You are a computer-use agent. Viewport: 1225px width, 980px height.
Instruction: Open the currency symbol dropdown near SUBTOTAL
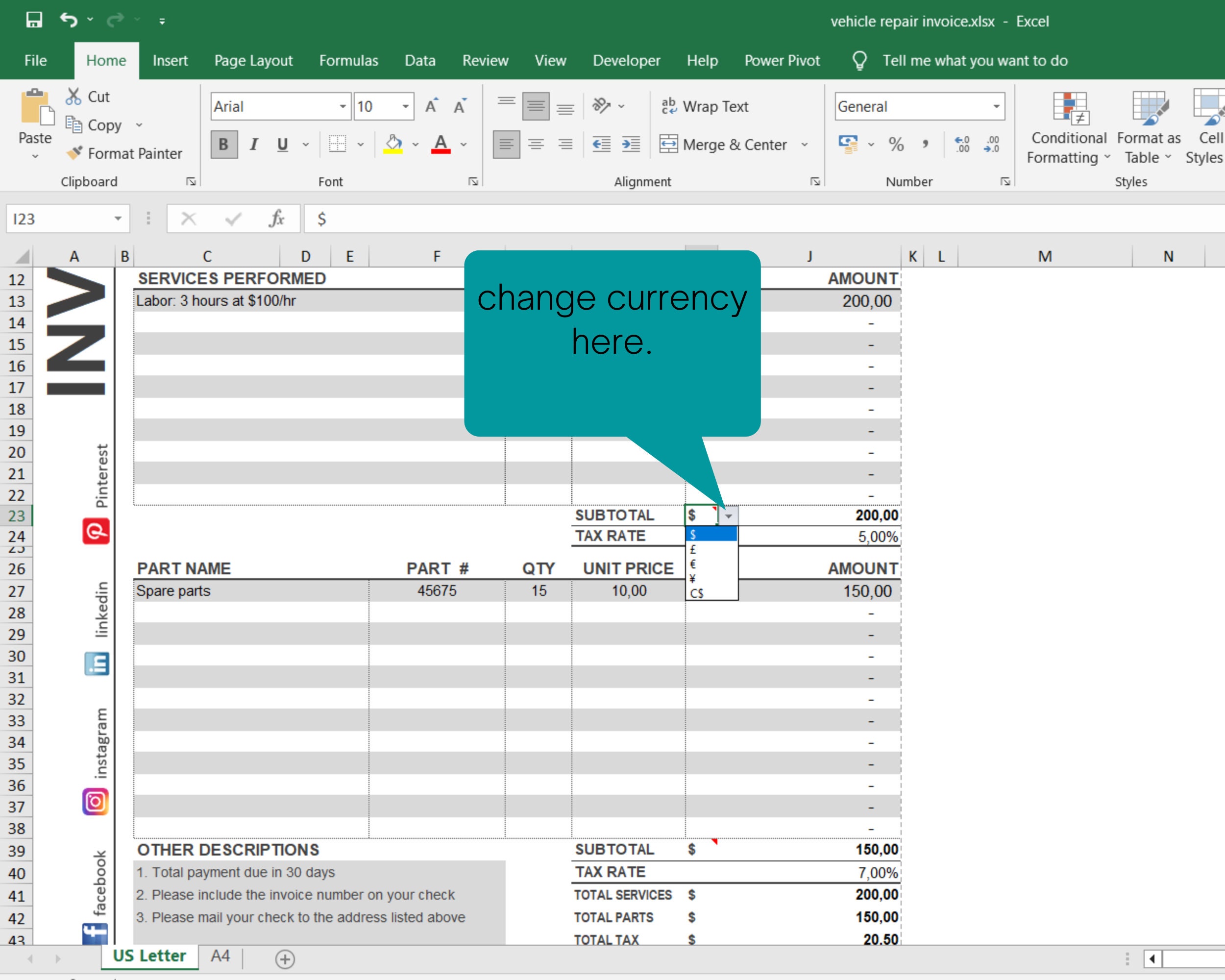[729, 515]
